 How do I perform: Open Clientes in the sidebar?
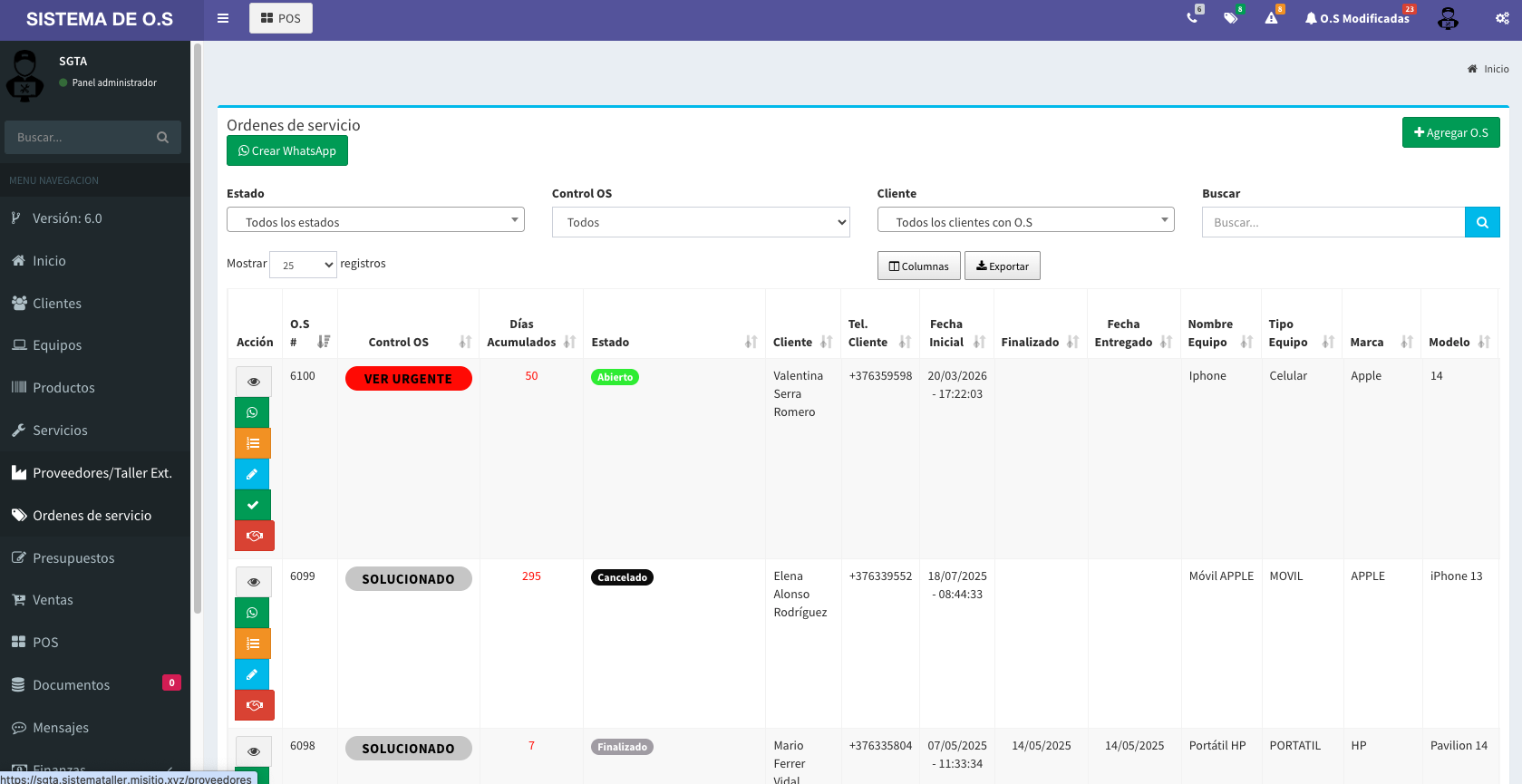click(x=95, y=304)
